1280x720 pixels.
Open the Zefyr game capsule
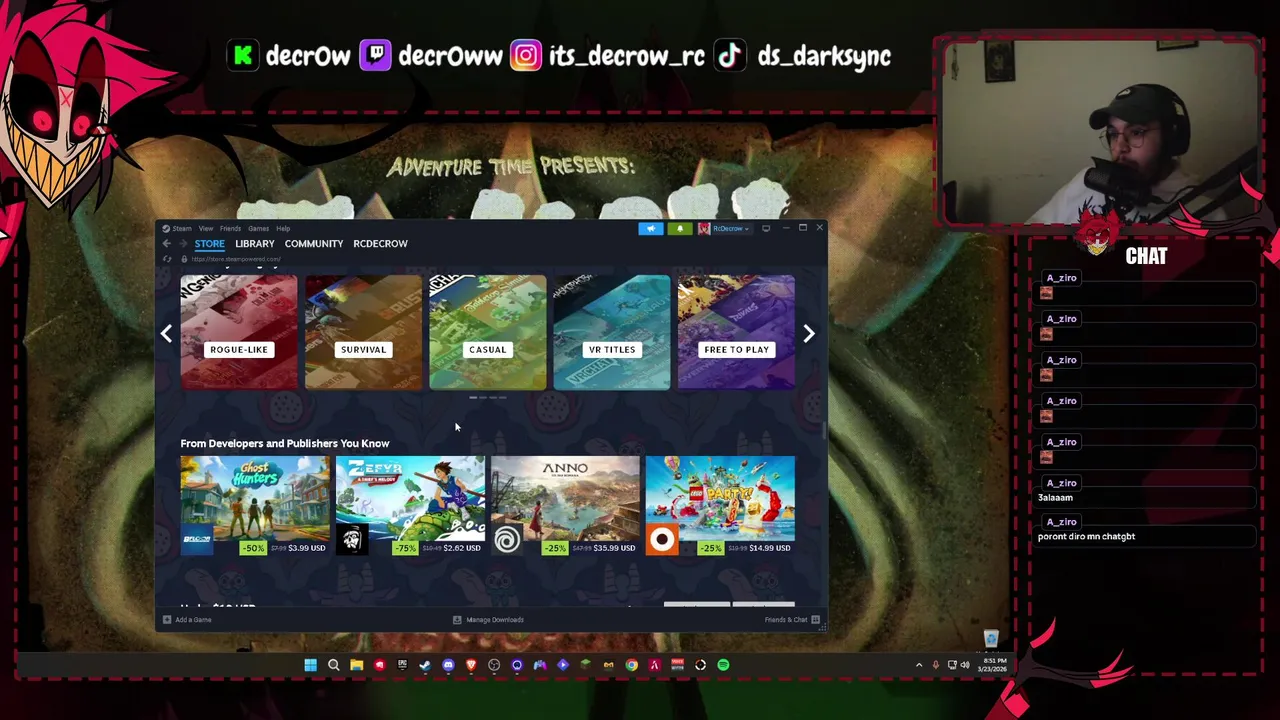(409, 505)
